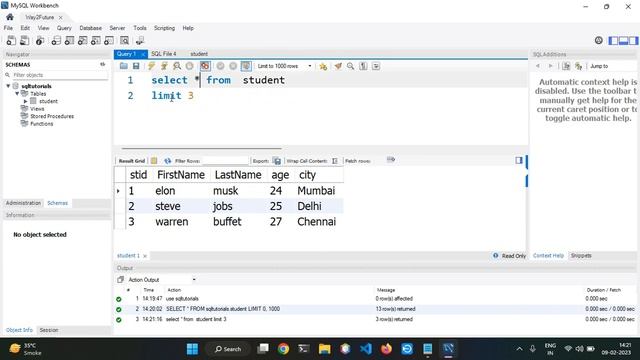Execute statement under cursor lightning icon
This screenshot has height=360, width=640.
pos(164,66)
